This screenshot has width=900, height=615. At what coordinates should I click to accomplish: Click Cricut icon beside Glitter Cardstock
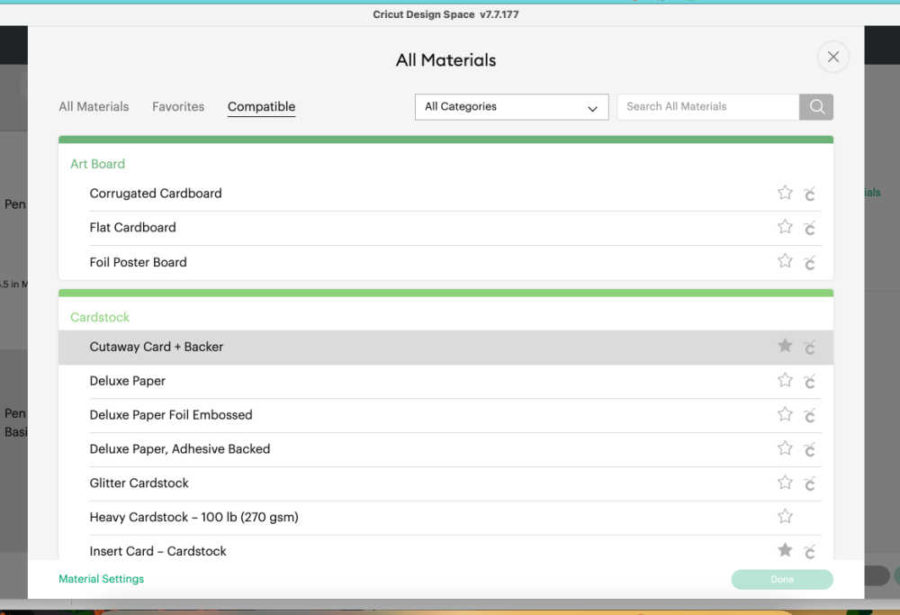(x=809, y=483)
